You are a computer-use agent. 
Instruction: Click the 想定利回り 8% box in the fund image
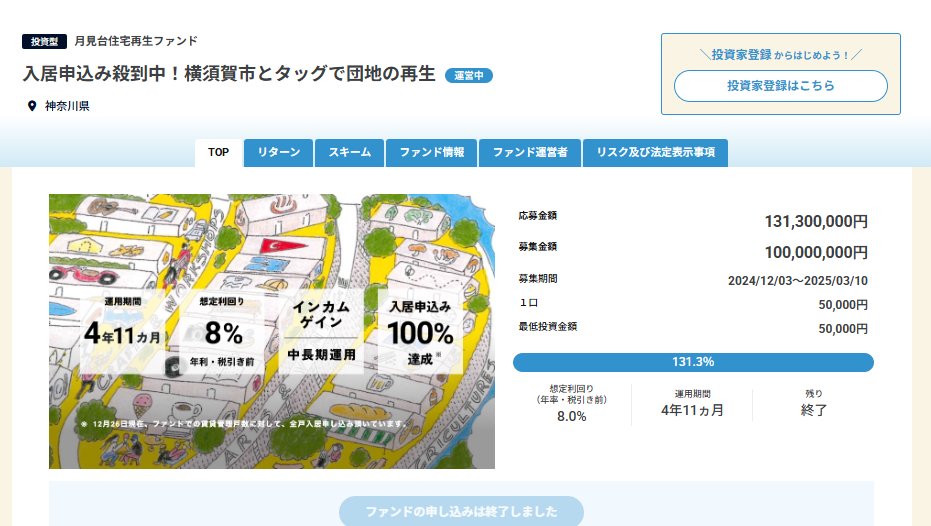(222, 331)
